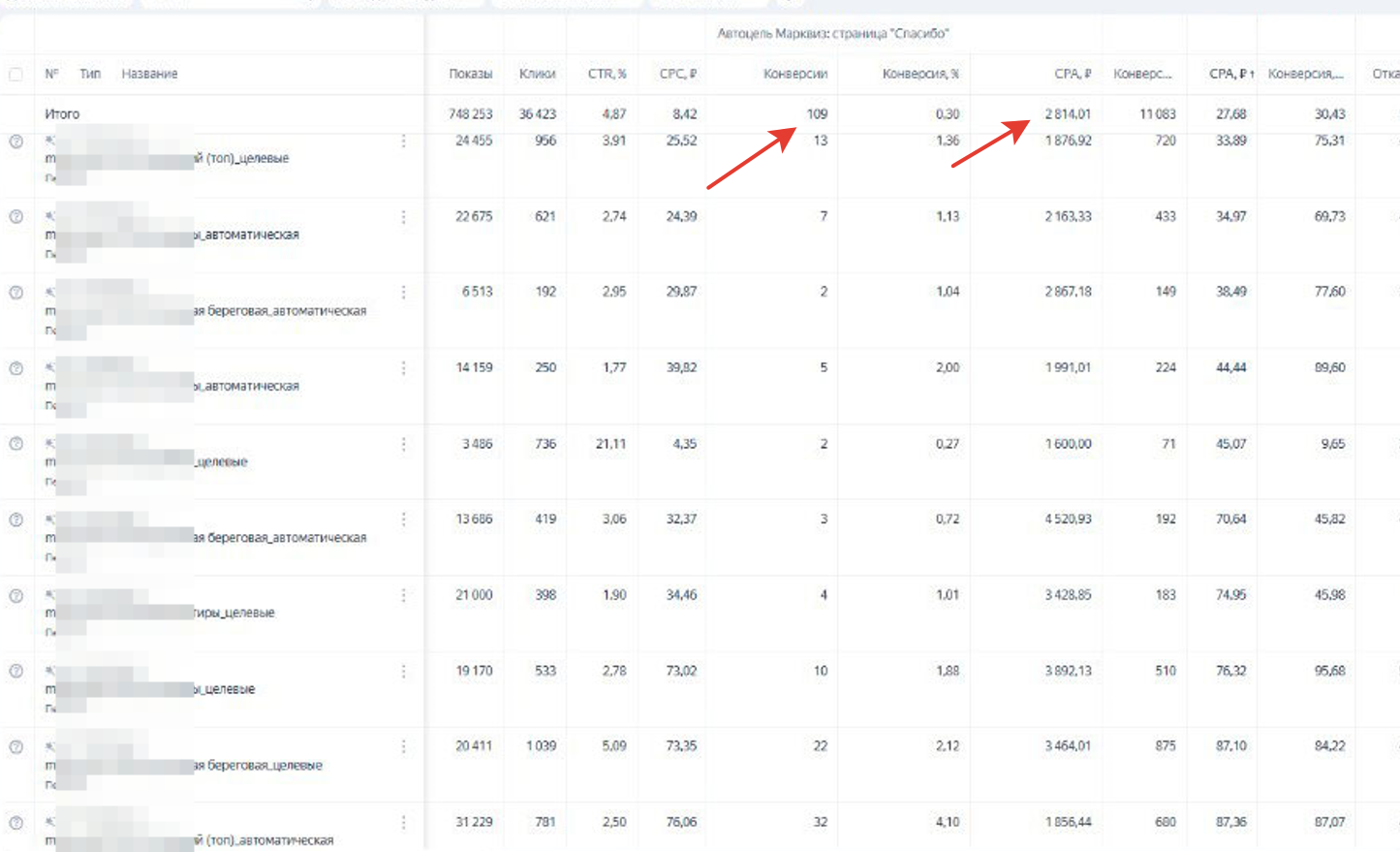
Task: Expand actions menu of "тиры_целевые" campaign
Action: point(403,596)
